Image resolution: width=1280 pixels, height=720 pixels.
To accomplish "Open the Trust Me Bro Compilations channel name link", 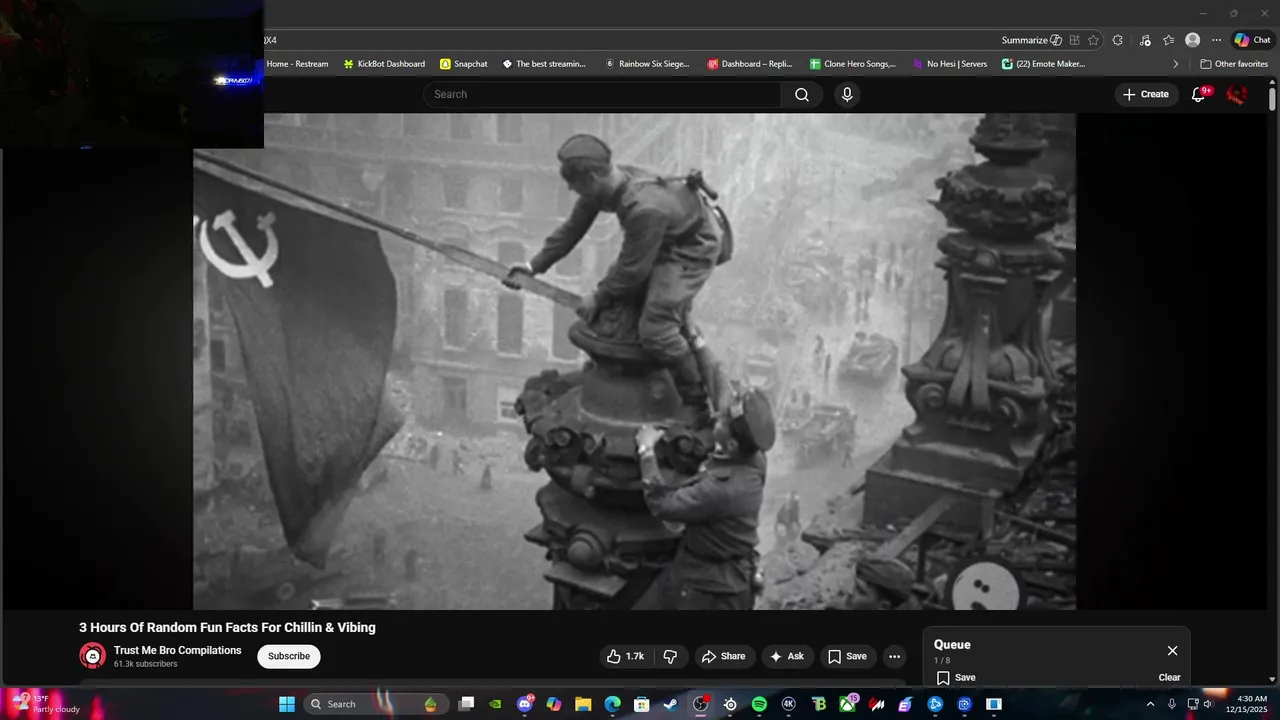I will point(178,650).
